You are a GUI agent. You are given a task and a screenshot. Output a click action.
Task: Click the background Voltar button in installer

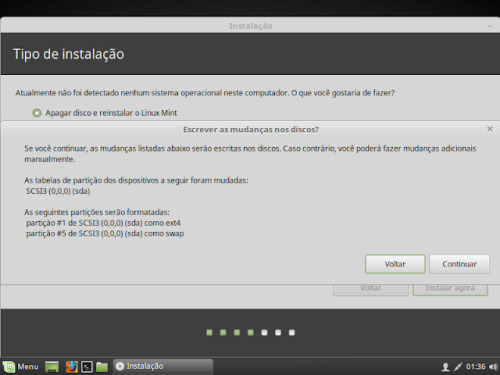371,289
